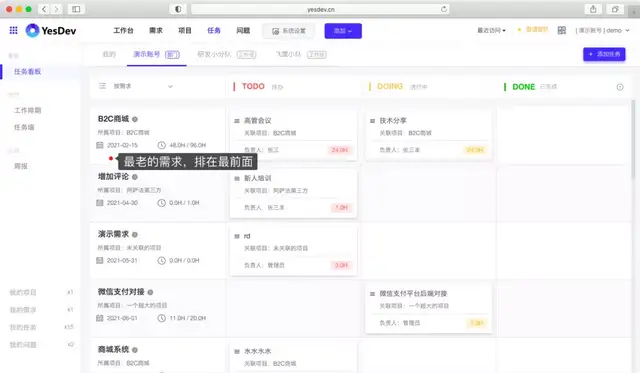Click the clock icon beside 11.0H / 20.0H

[162, 318]
